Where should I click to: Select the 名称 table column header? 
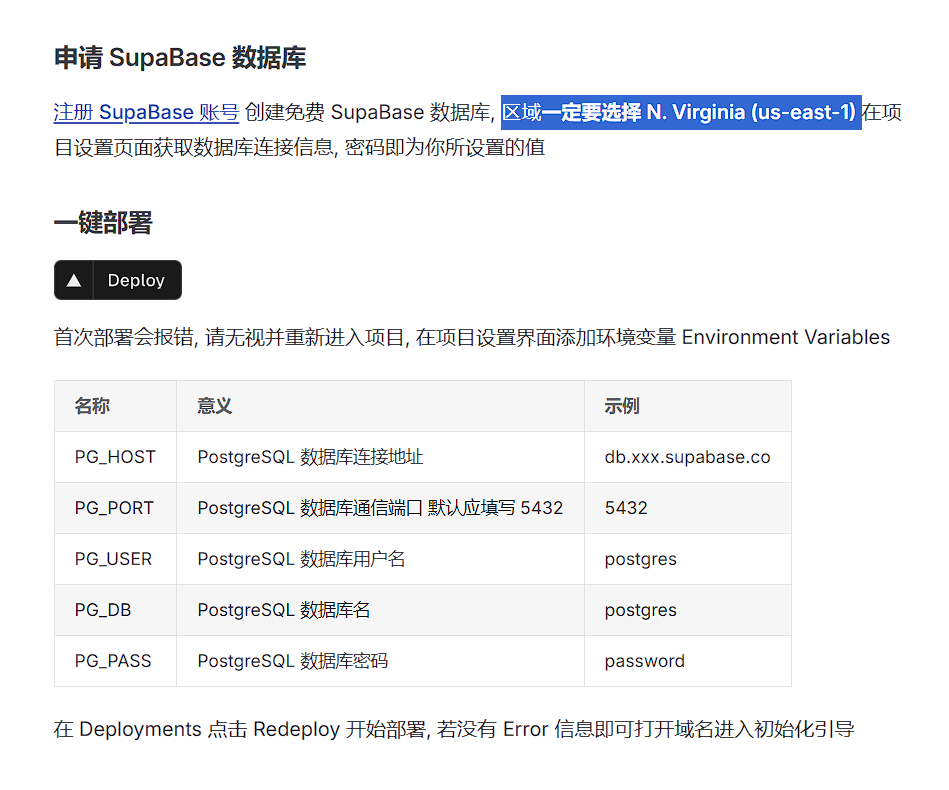(92, 406)
